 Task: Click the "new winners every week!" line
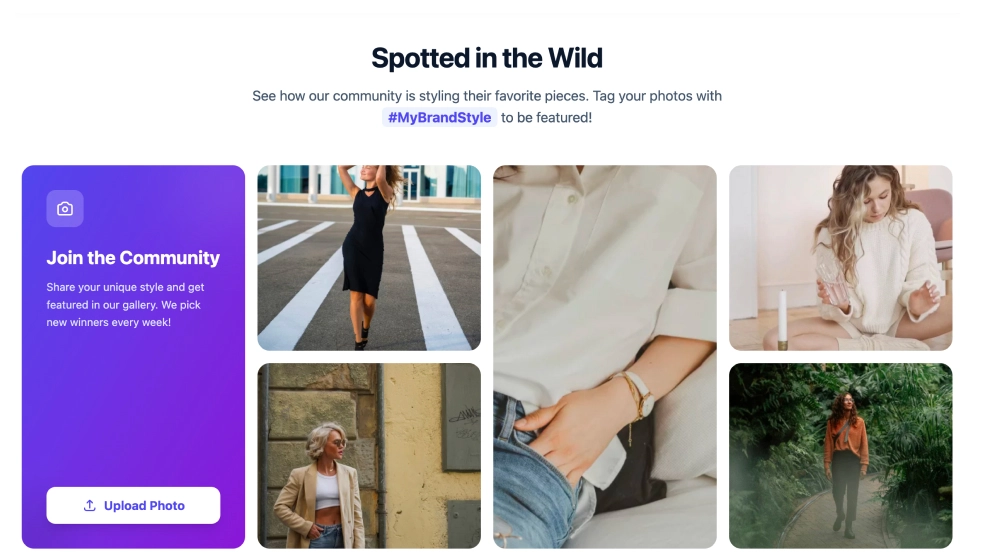[x=108, y=322]
